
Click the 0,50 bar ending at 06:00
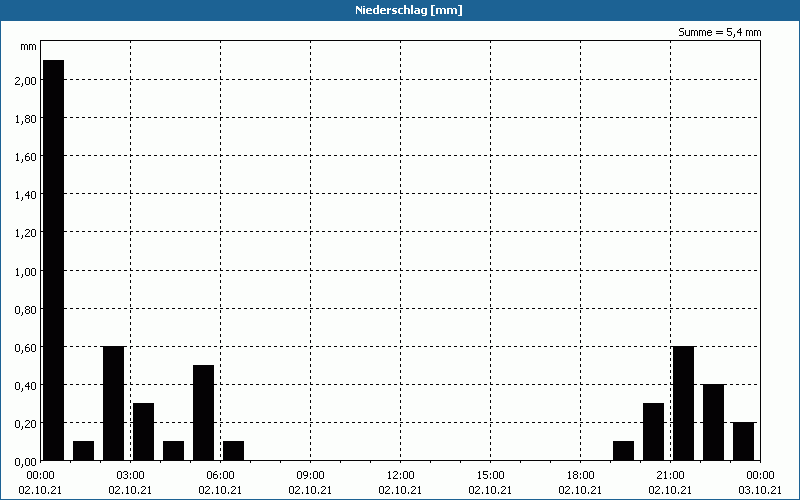click(x=204, y=413)
